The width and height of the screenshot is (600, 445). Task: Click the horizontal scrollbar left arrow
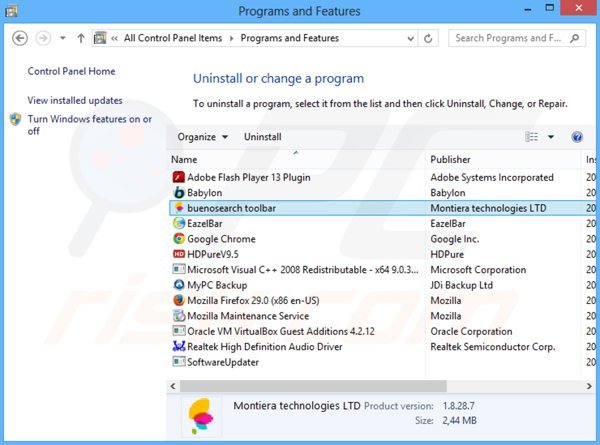[173, 386]
